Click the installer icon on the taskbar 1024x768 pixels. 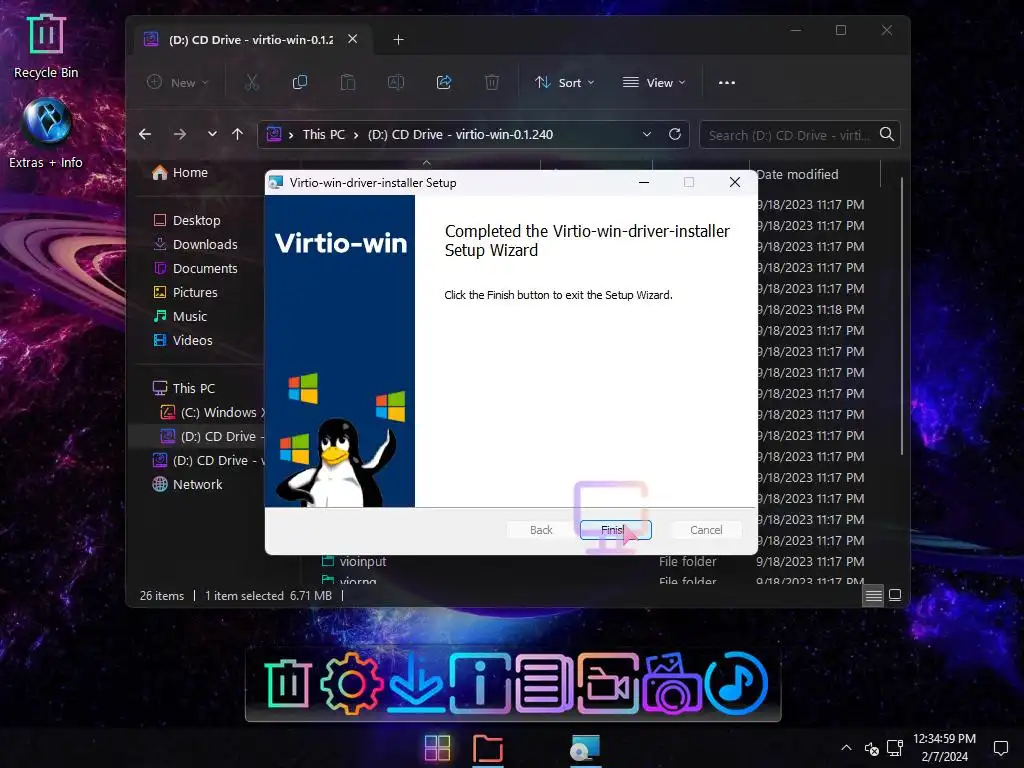tap(584, 748)
